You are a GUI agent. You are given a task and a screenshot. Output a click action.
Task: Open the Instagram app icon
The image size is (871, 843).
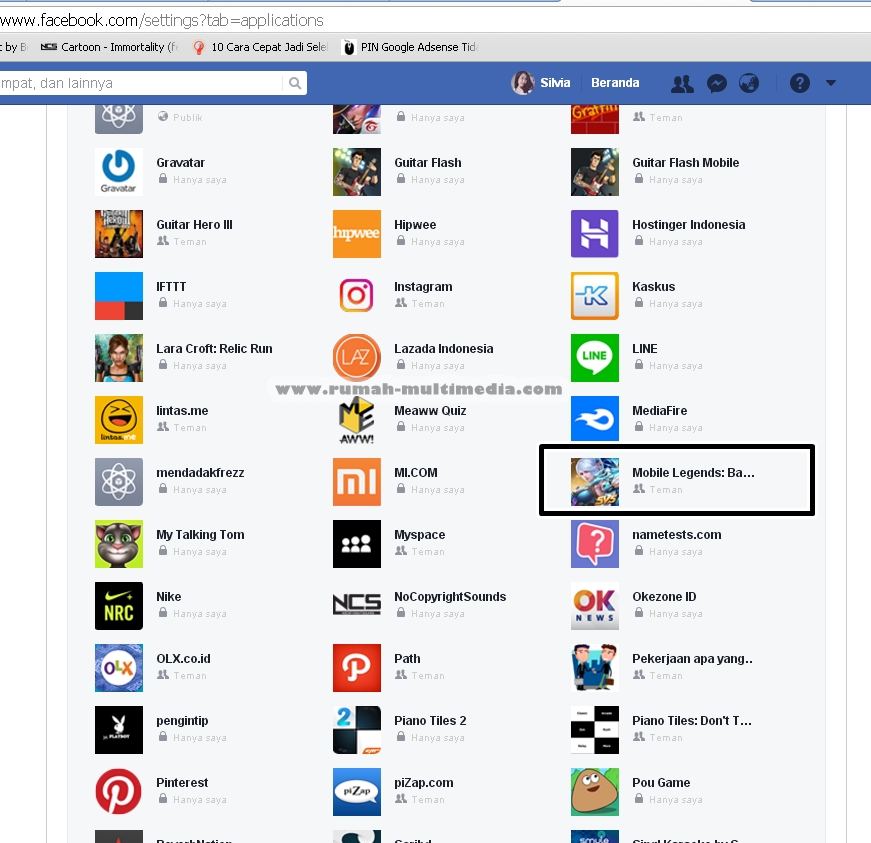click(357, 296)
